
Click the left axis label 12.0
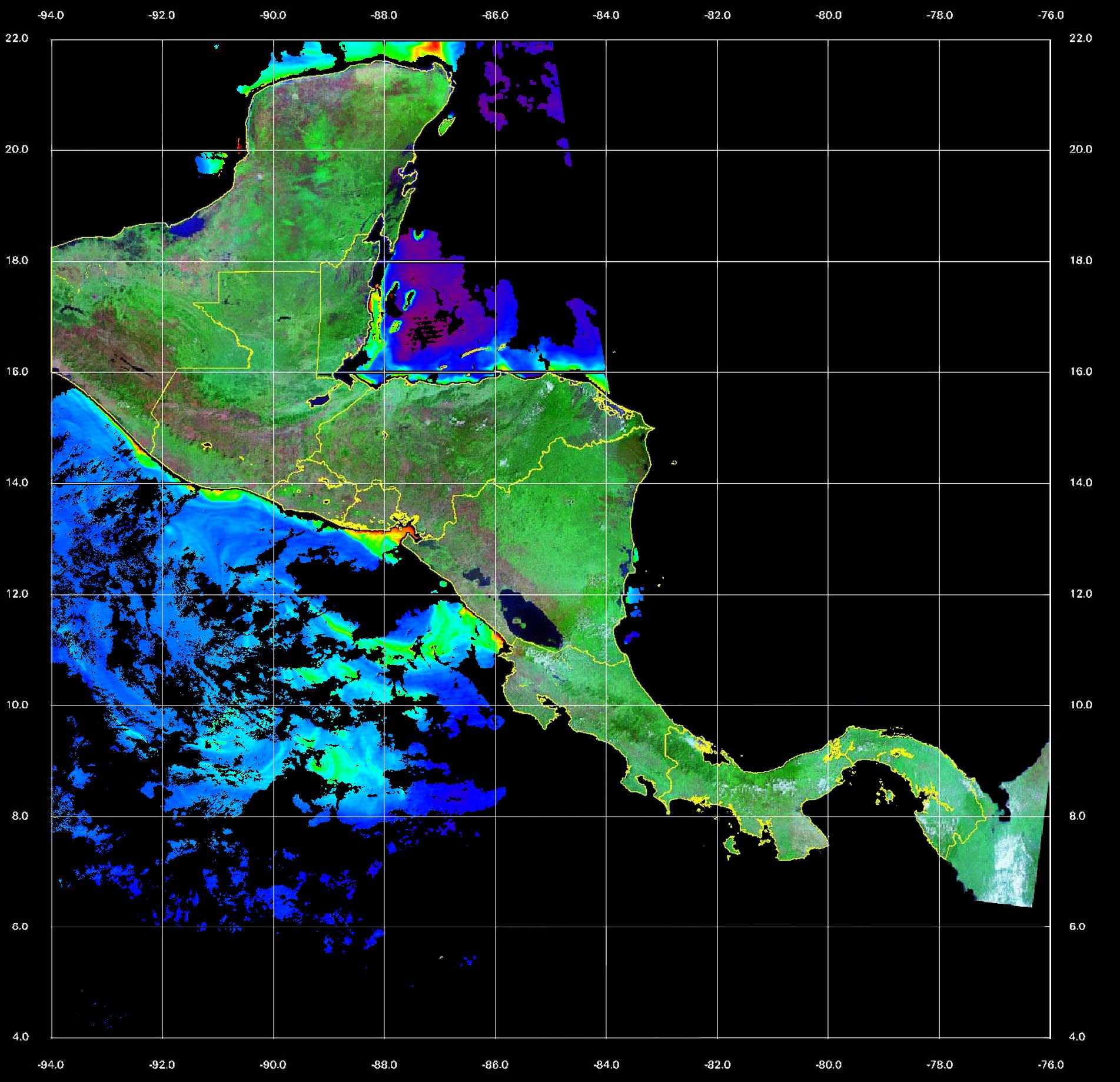pyautogui.click(x=16, y=594)
